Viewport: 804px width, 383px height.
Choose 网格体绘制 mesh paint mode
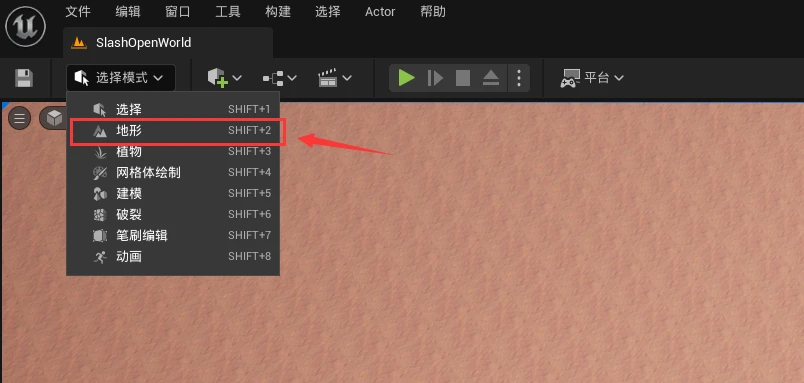pyautogui.click(x=173, y=173)
